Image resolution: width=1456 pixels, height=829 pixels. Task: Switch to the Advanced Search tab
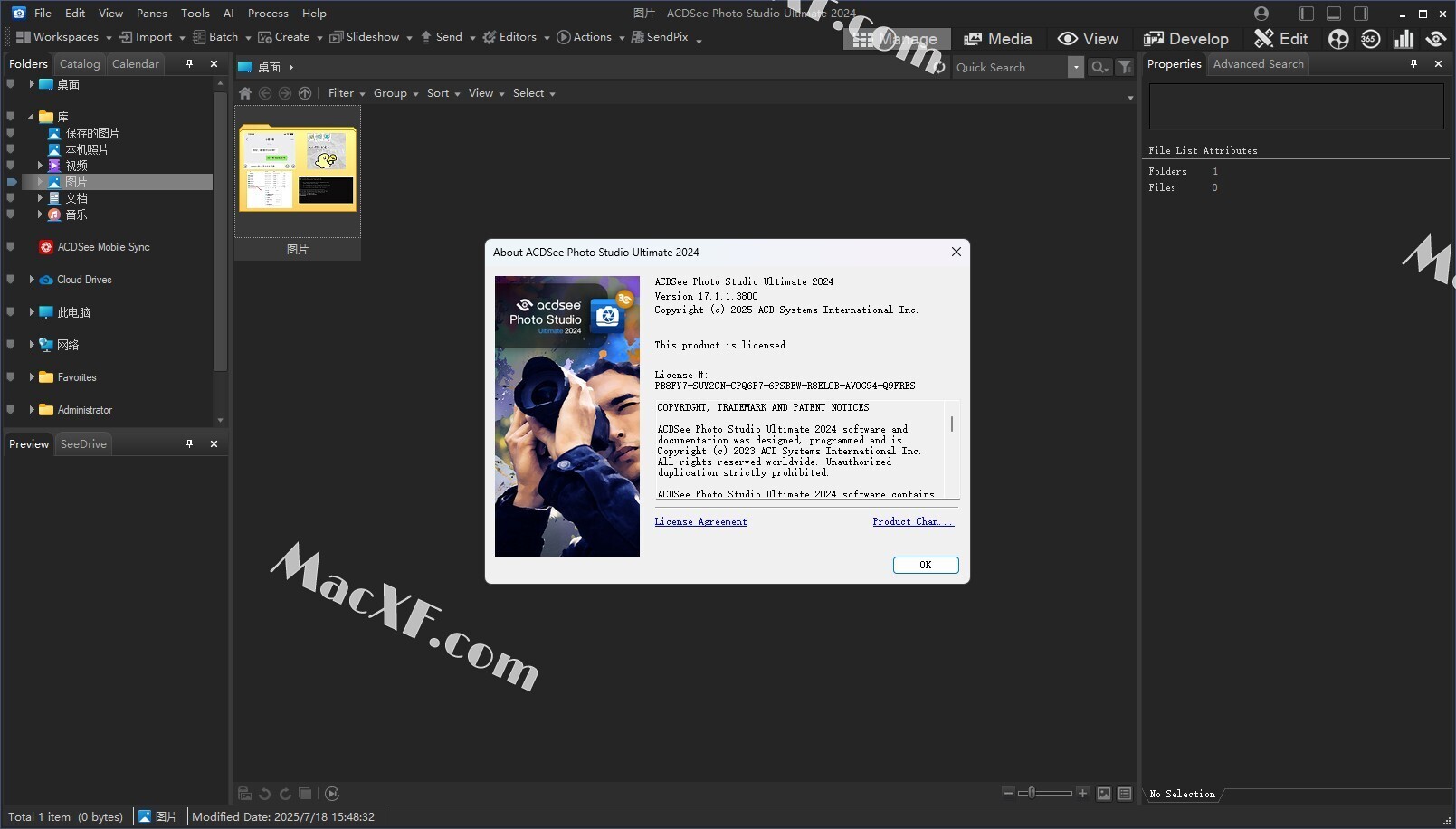1259,64
